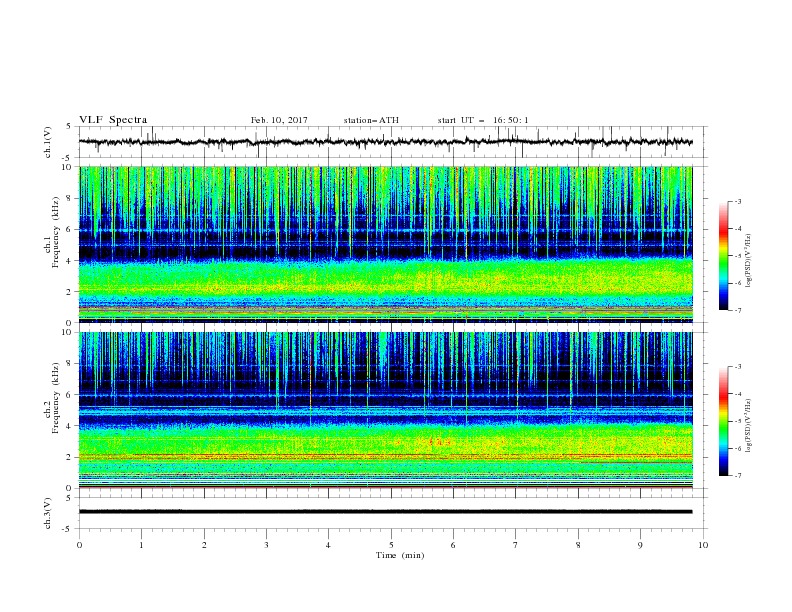Image resolution: width=792 pixels, height=612 pixels.
Task: Click the "-3" label on ch.2 colorbar
Action: coord(737,367)
